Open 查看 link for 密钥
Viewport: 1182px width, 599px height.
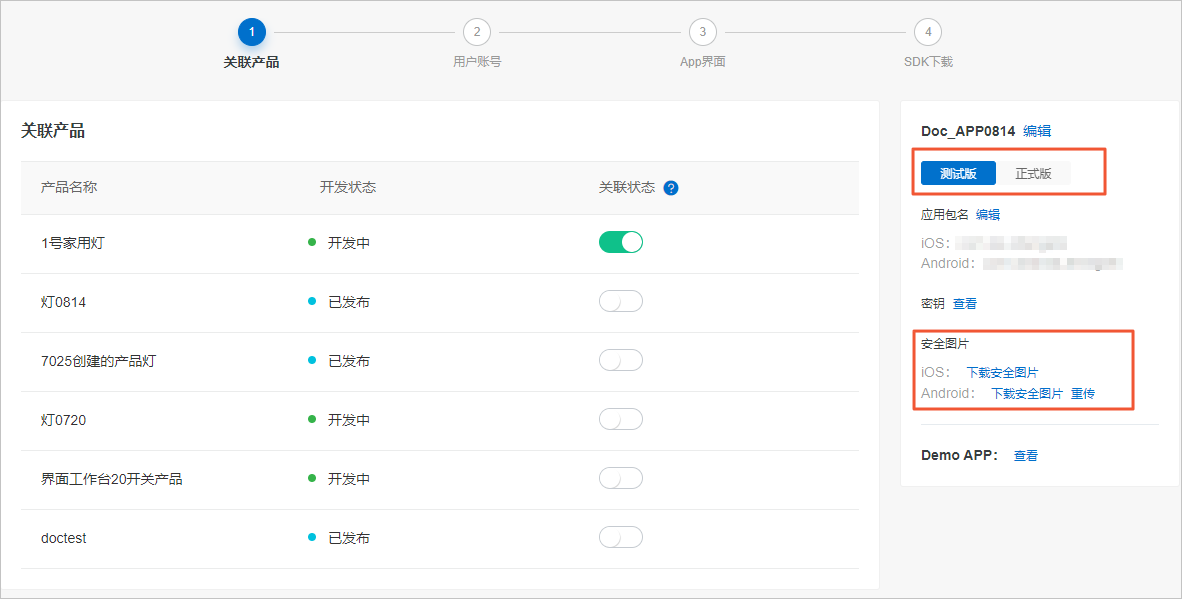tap(965, 304)
